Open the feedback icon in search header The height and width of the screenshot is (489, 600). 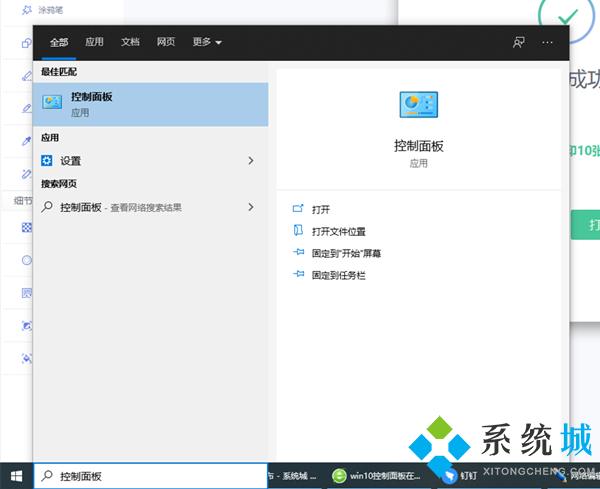click(518, 42)
